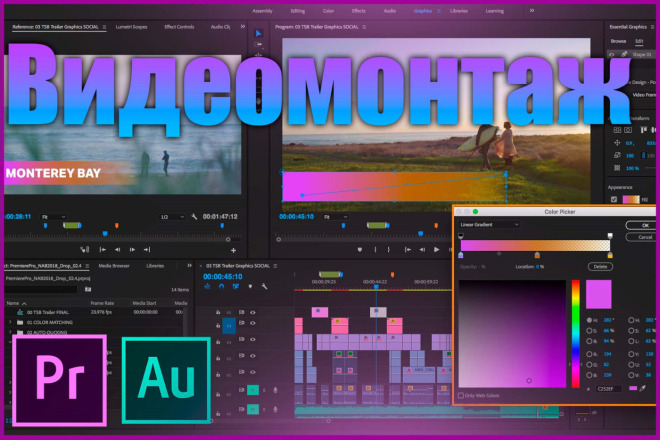Open the Effect Controls tab
The image size is (660, 440).
coord(179,27)
